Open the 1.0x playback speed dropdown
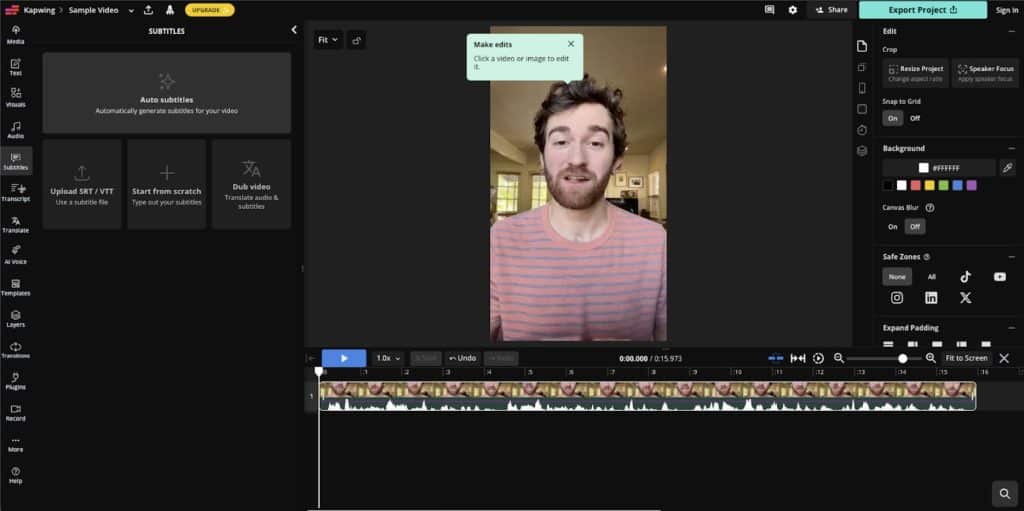This screenshot has width=1024, height=511. pyautogui.click(x=388, y=358)
